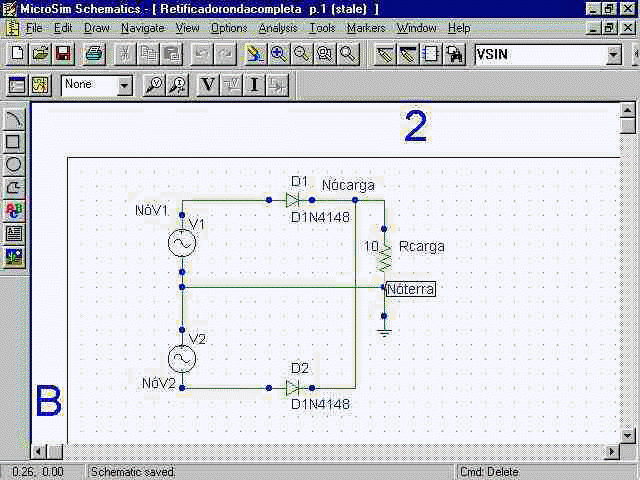Print the schematic
This screenshot has height=480, width=640.
[95, 54]
